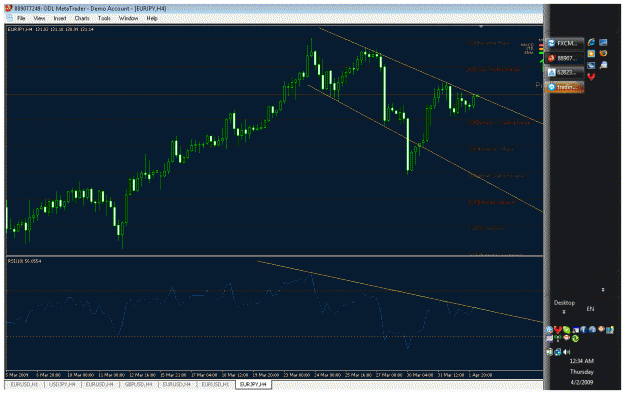The image size is (625, 394).
Task: Click the power battery tray icon
Action: 550,352
